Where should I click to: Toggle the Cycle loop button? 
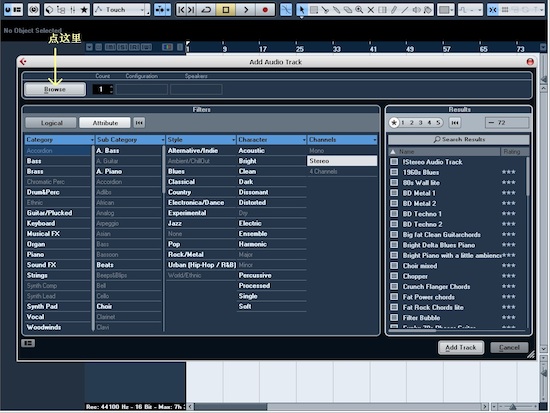click(206, 10)
